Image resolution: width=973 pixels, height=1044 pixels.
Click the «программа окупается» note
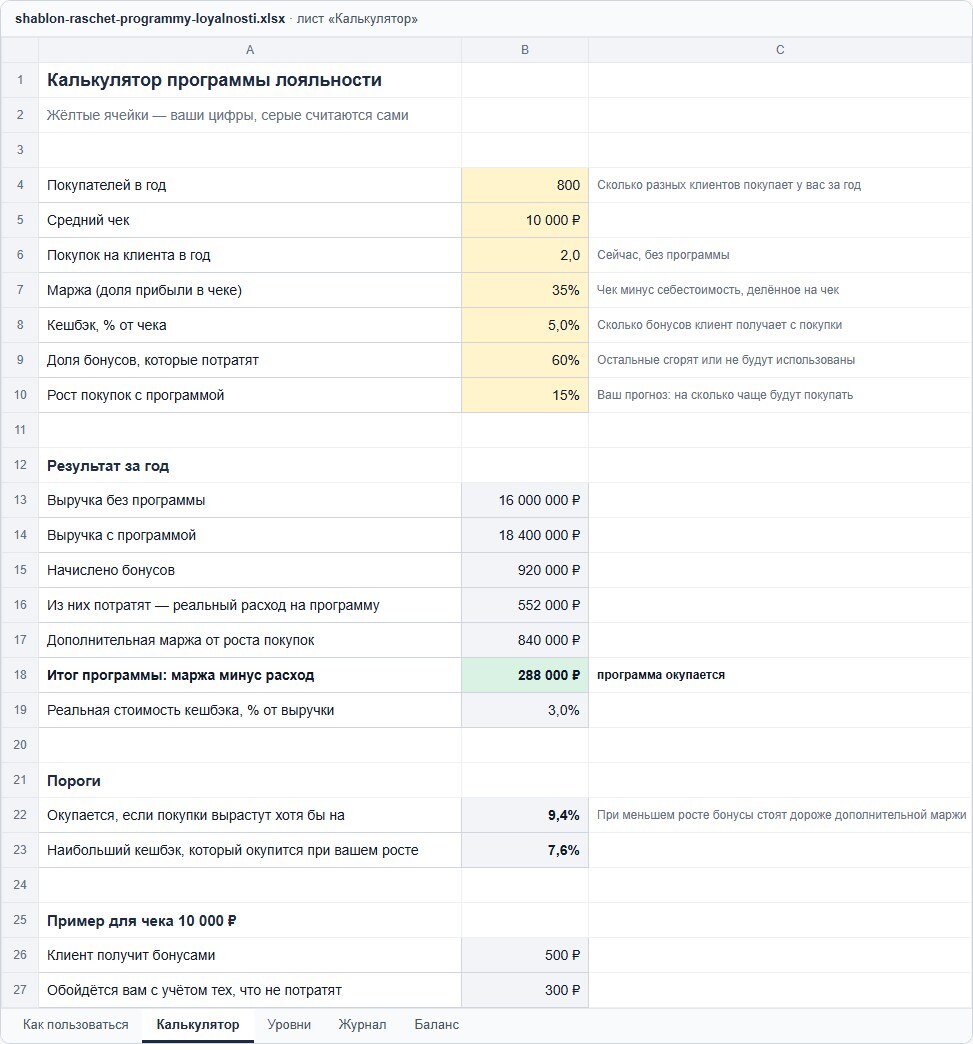tap(661, 675)
